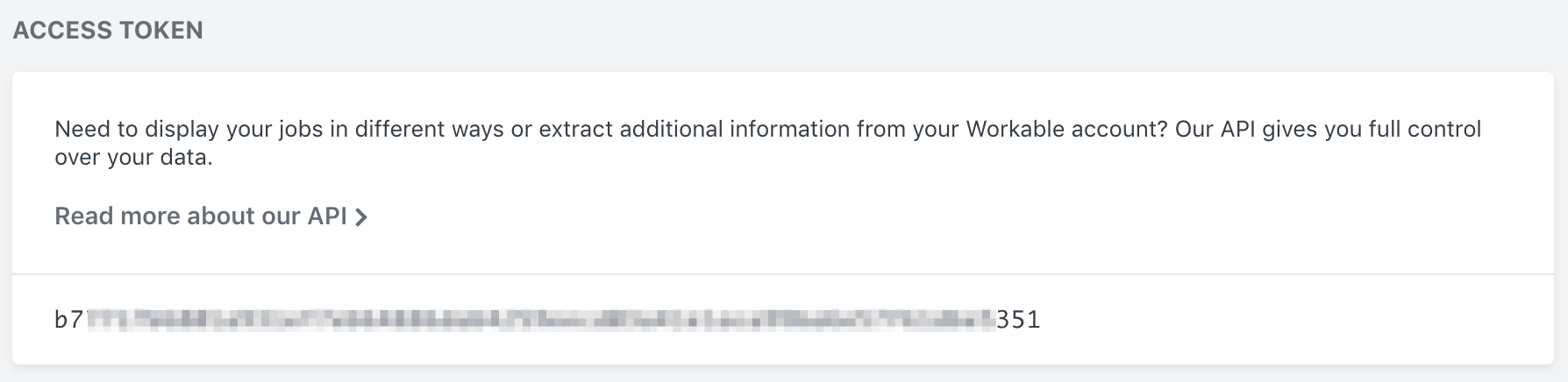The image size is (1568, 382).
Task: Open the "Read more about our API" link
Action: 210,216
